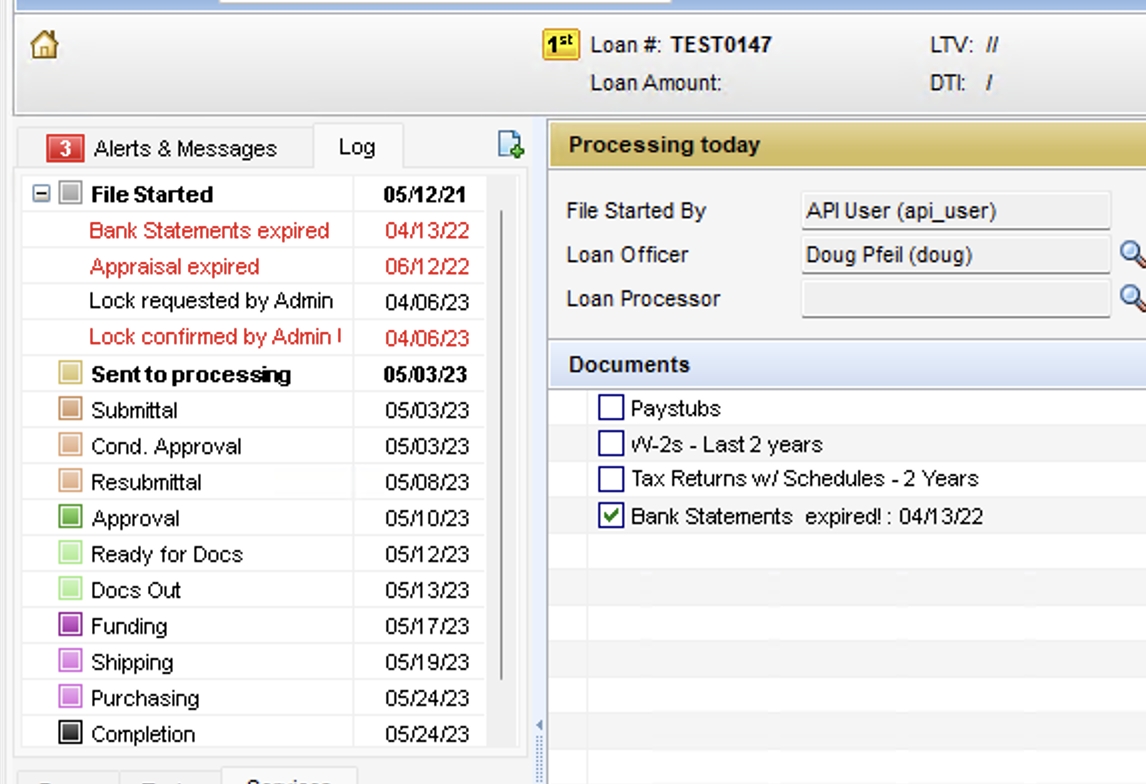Viewport: 1146px width, 784px height.
Task: Select the Approval milestone icon
Action: click(70, 518)
